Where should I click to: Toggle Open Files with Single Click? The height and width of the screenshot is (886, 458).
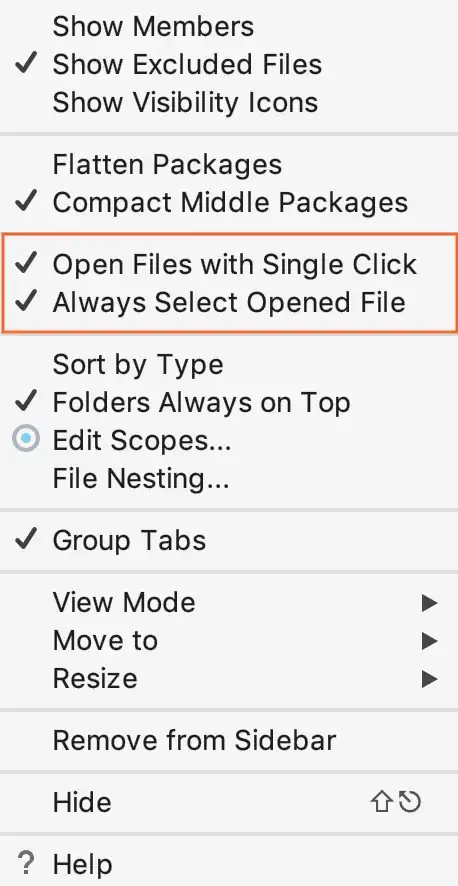[x=229, y=264]
